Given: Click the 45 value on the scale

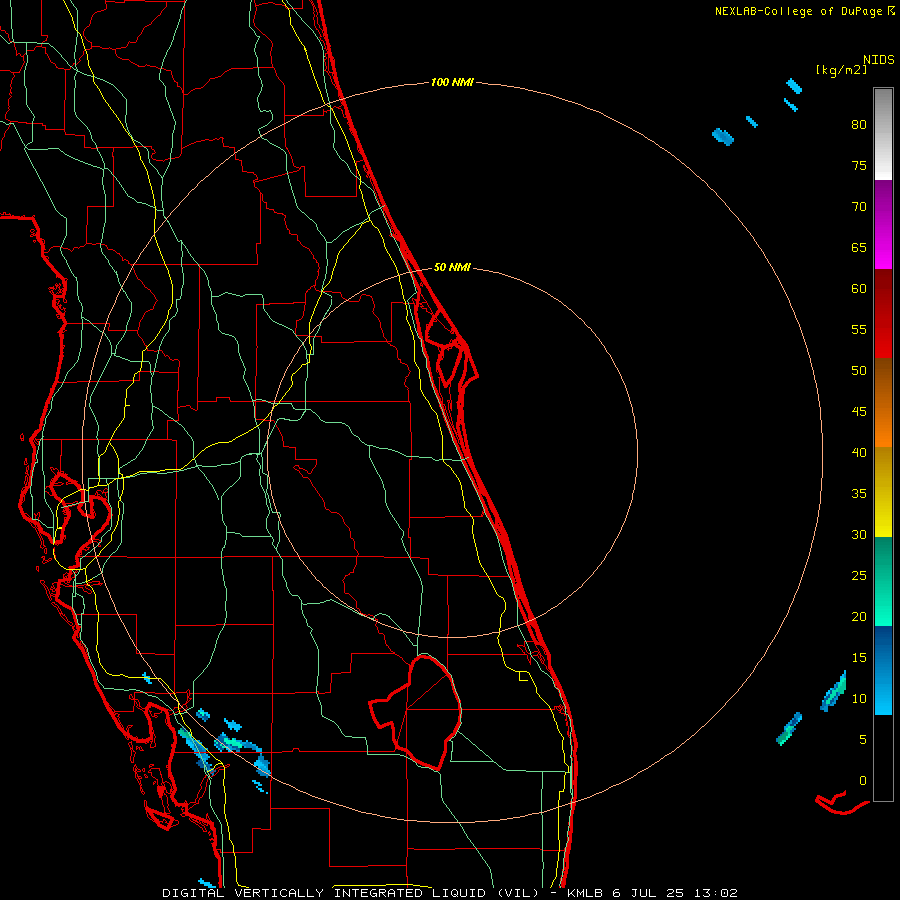Looking at the screenshot, I should pos(859,412).
